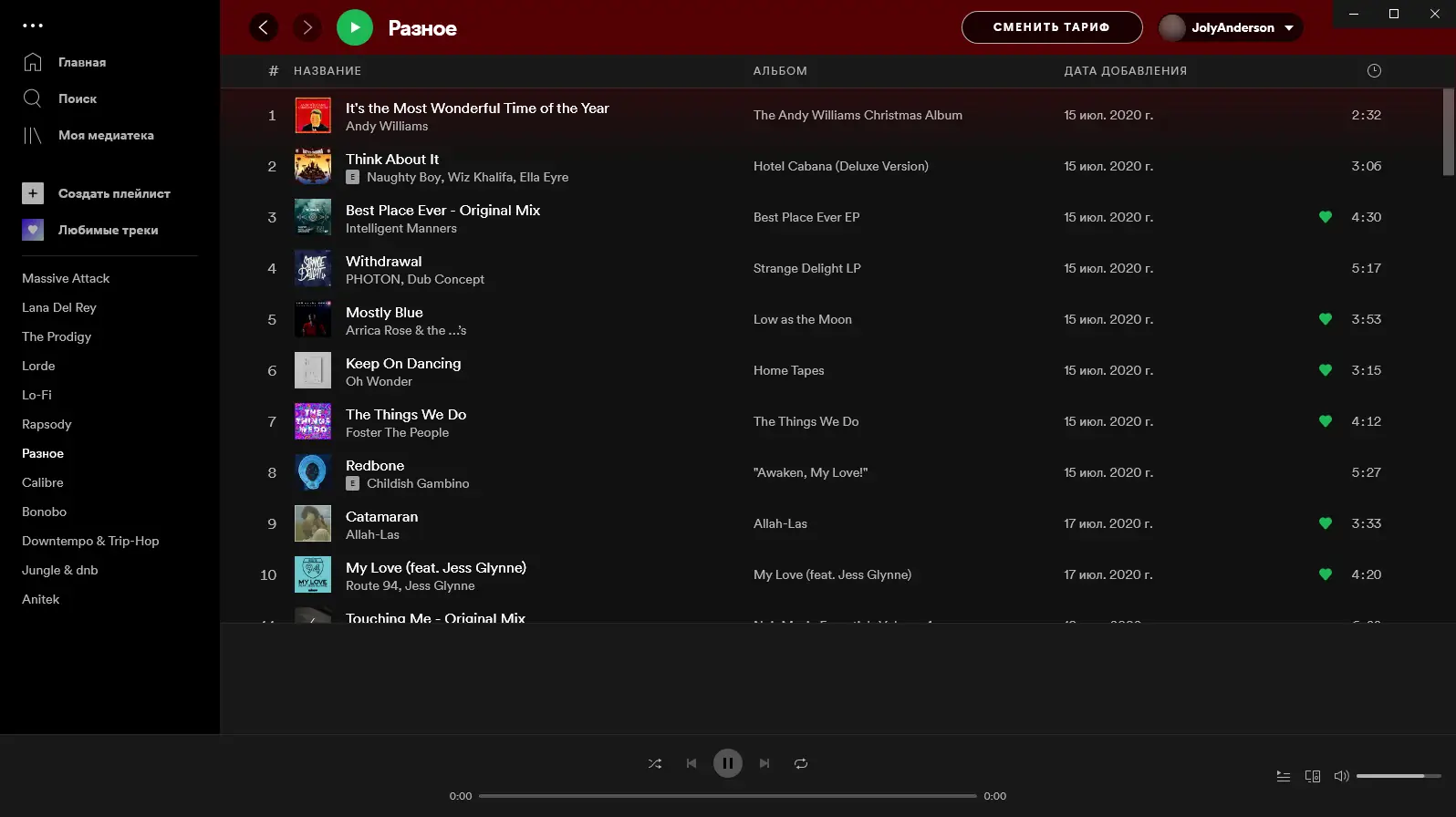
Task: Open Lo-Fi playlist
Action: (x=36, y=395)
